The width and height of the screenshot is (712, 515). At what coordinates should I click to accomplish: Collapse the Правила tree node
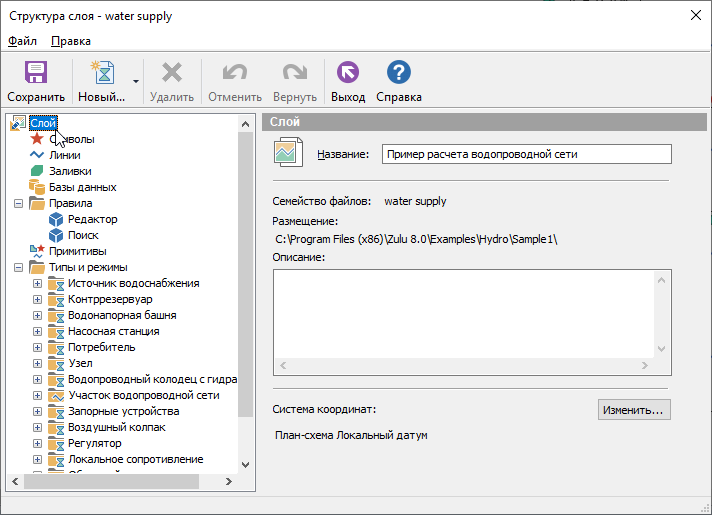pyautogui.click(x=19, y=203)
